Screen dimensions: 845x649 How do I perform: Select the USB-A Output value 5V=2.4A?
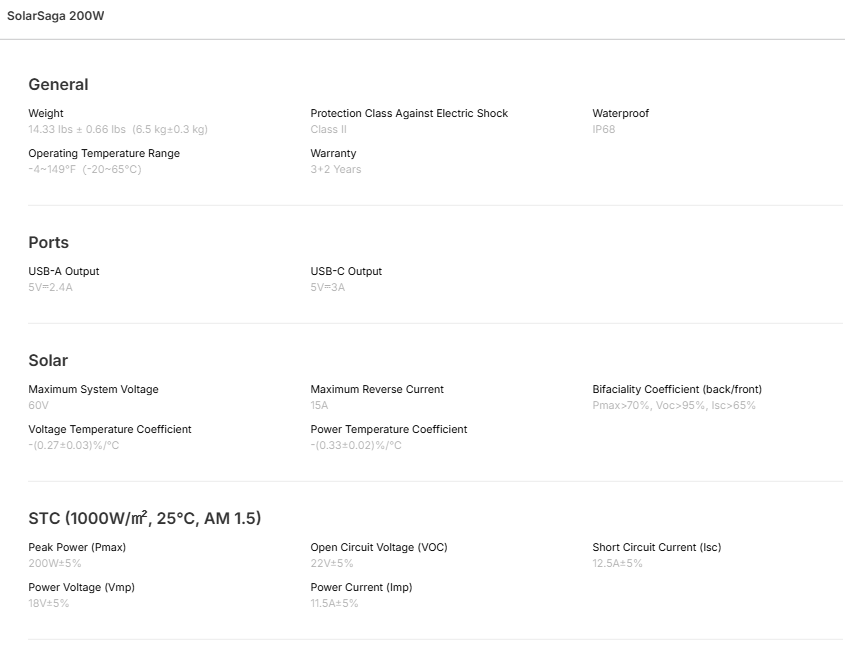click(51, 287)
